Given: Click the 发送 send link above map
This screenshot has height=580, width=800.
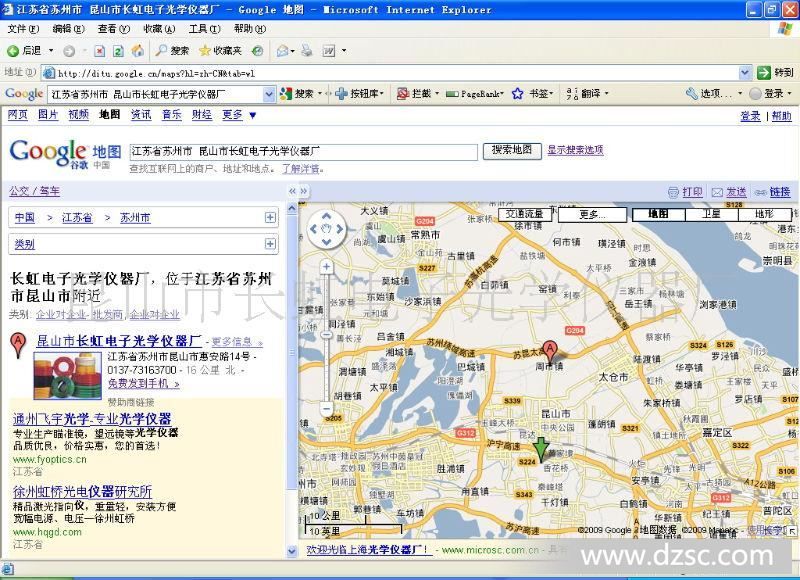Looking at the screenshot, I should point(736,192).
